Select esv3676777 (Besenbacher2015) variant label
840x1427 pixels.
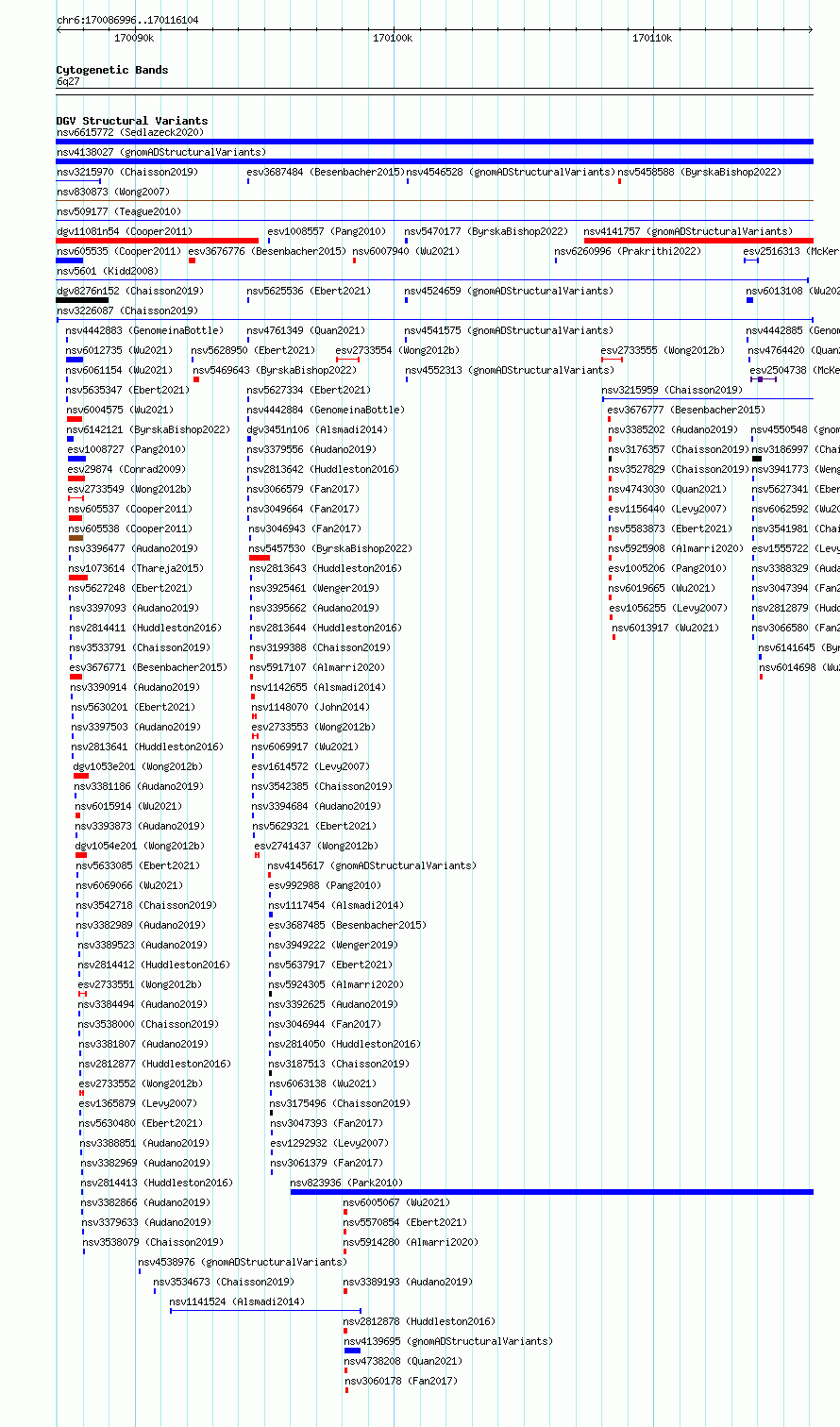click(x=687, y=411)
